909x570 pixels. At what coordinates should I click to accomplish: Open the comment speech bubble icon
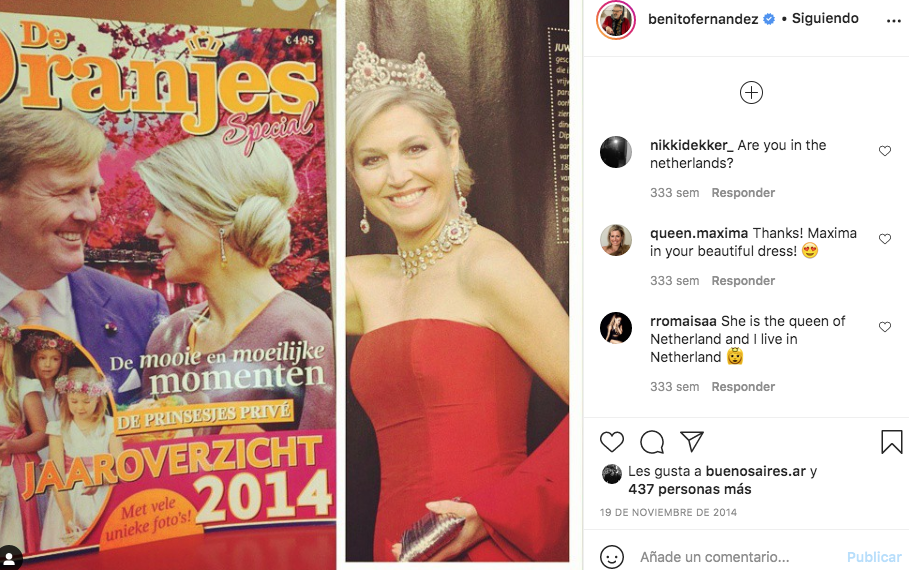coord(652,442)
